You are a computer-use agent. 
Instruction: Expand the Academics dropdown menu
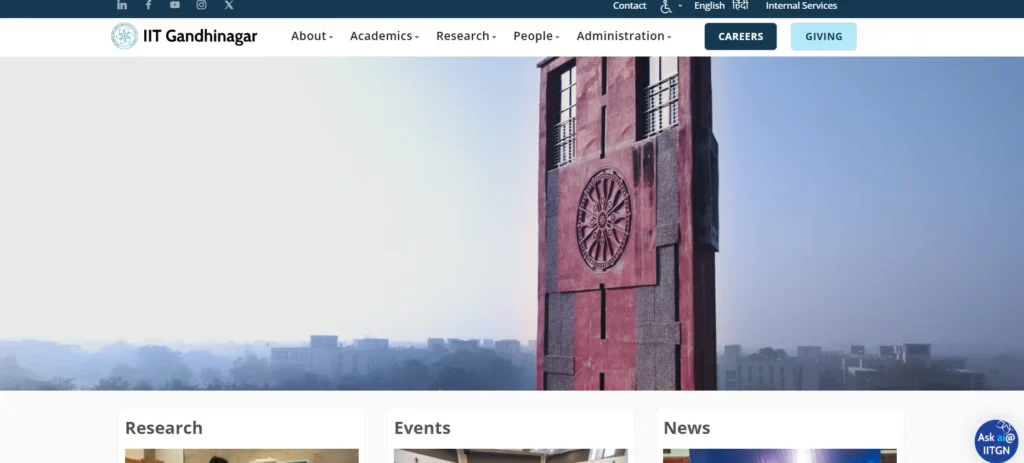(385, 36)
